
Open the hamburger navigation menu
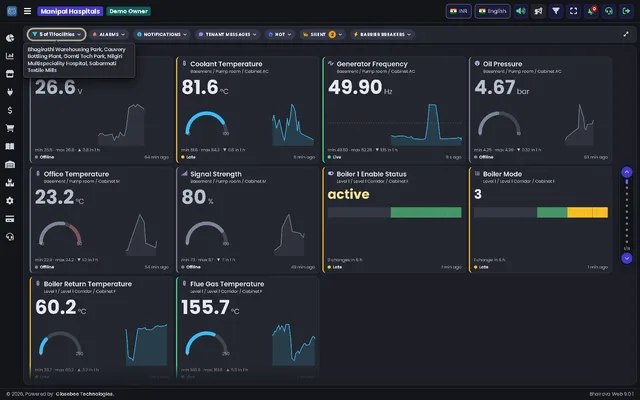point(27,11)
